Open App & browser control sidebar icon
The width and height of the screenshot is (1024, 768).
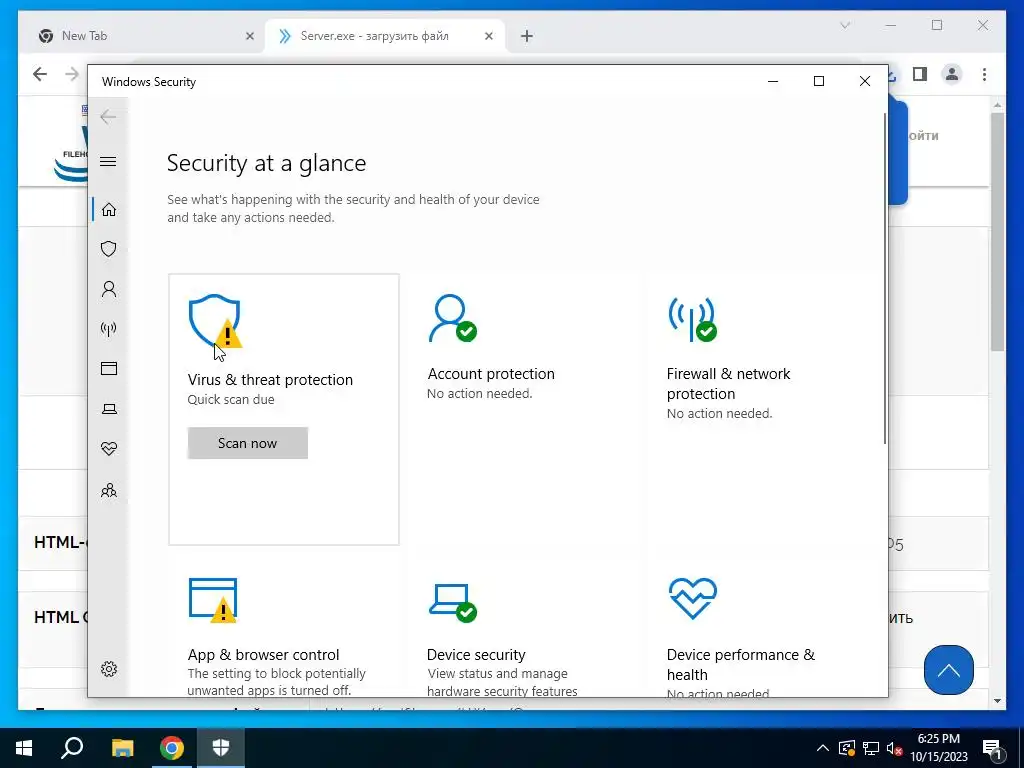click(109, 369)
